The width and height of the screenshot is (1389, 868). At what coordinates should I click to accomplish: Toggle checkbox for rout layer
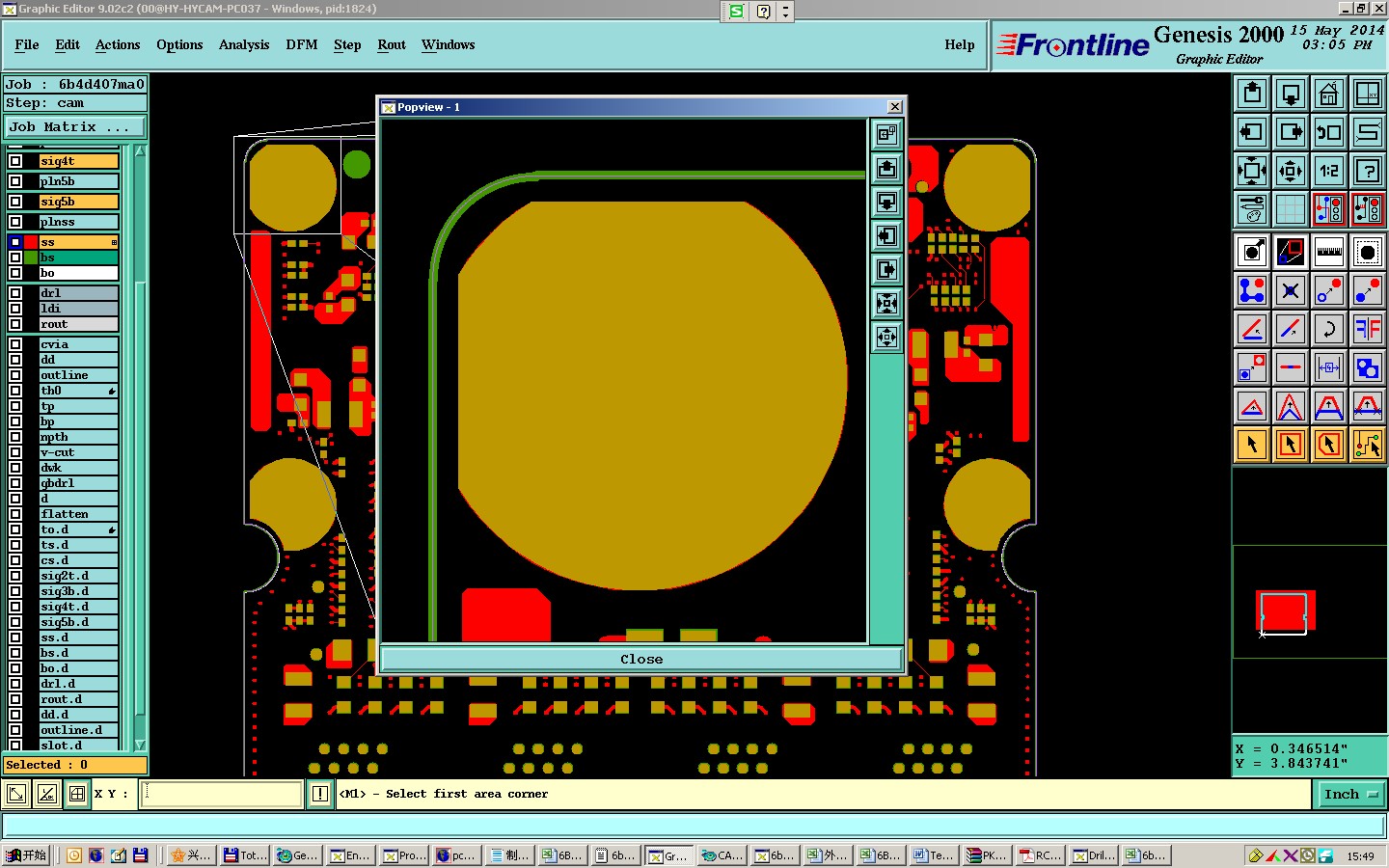pyautogui.click(x=15, y=324)
